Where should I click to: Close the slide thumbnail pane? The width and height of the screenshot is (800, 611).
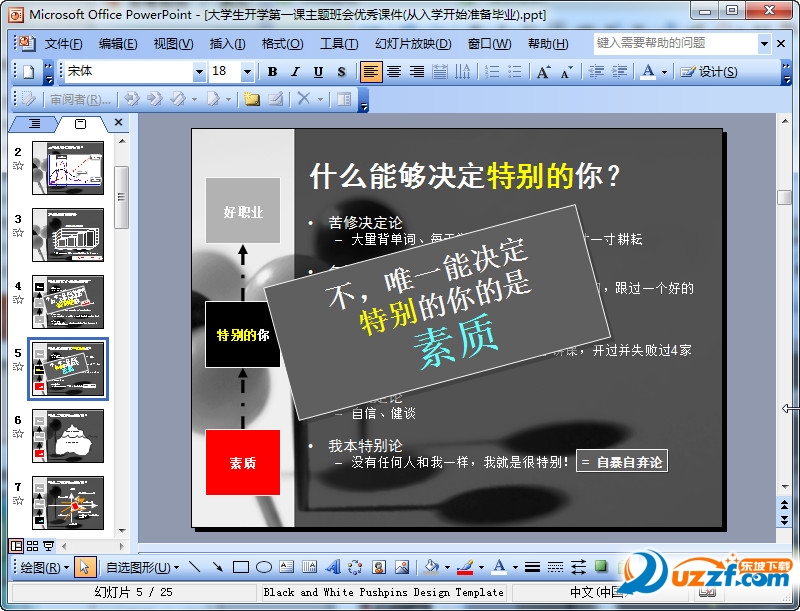(x=118, y=122)
